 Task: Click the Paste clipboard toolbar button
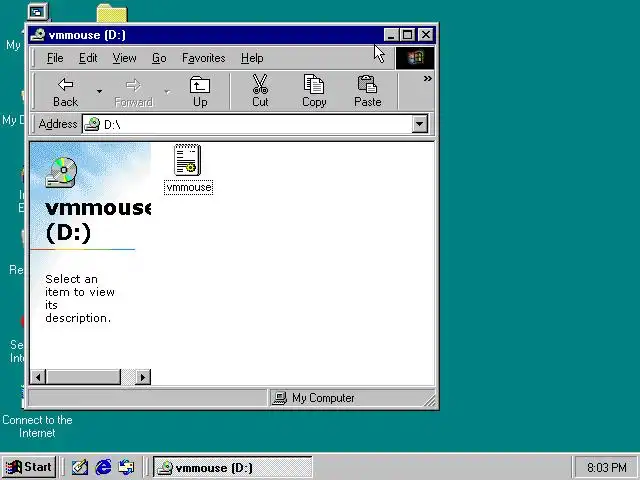pos(367,92)
